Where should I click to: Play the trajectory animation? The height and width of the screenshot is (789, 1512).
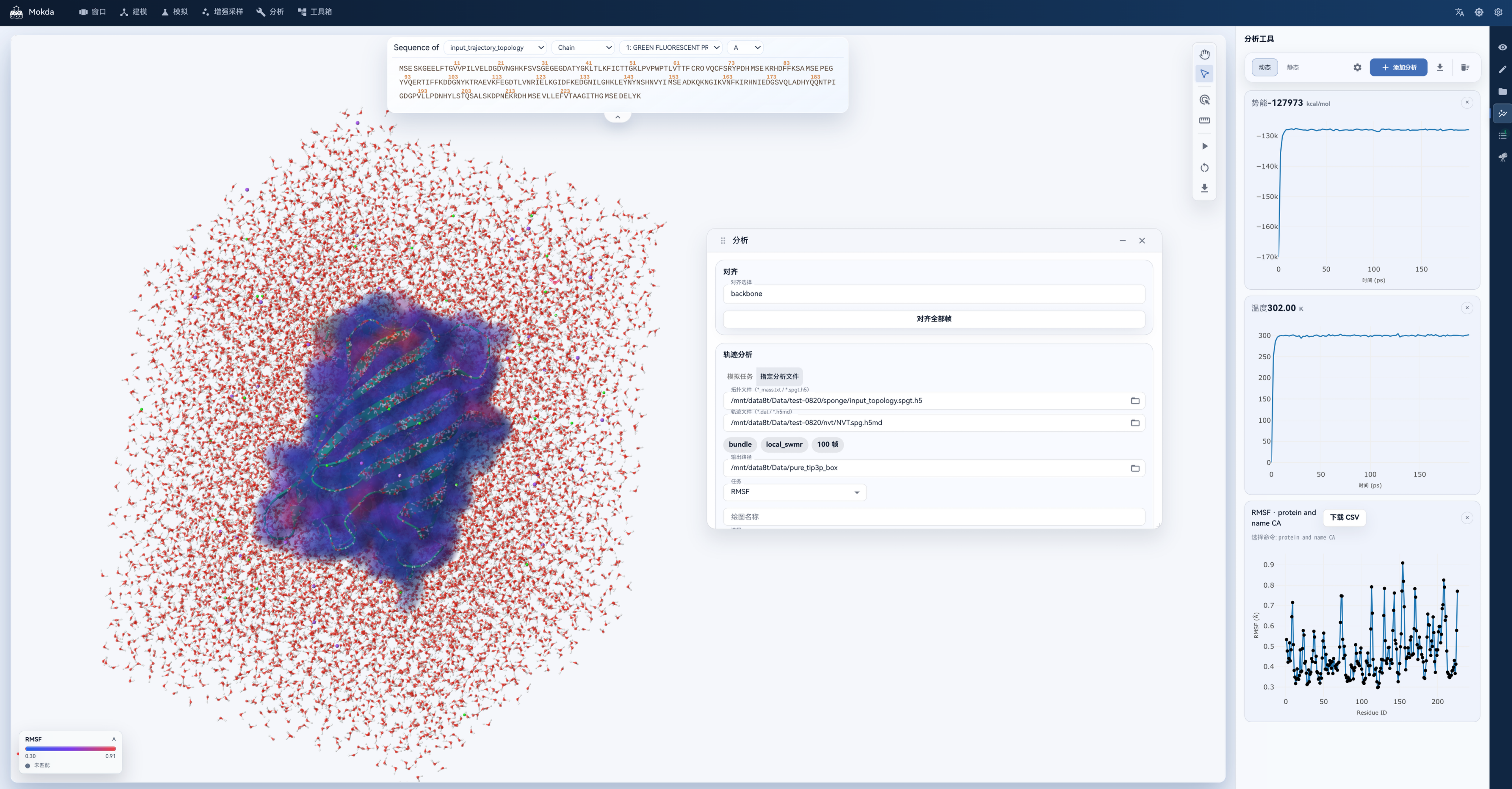[x=1204, y=146]
